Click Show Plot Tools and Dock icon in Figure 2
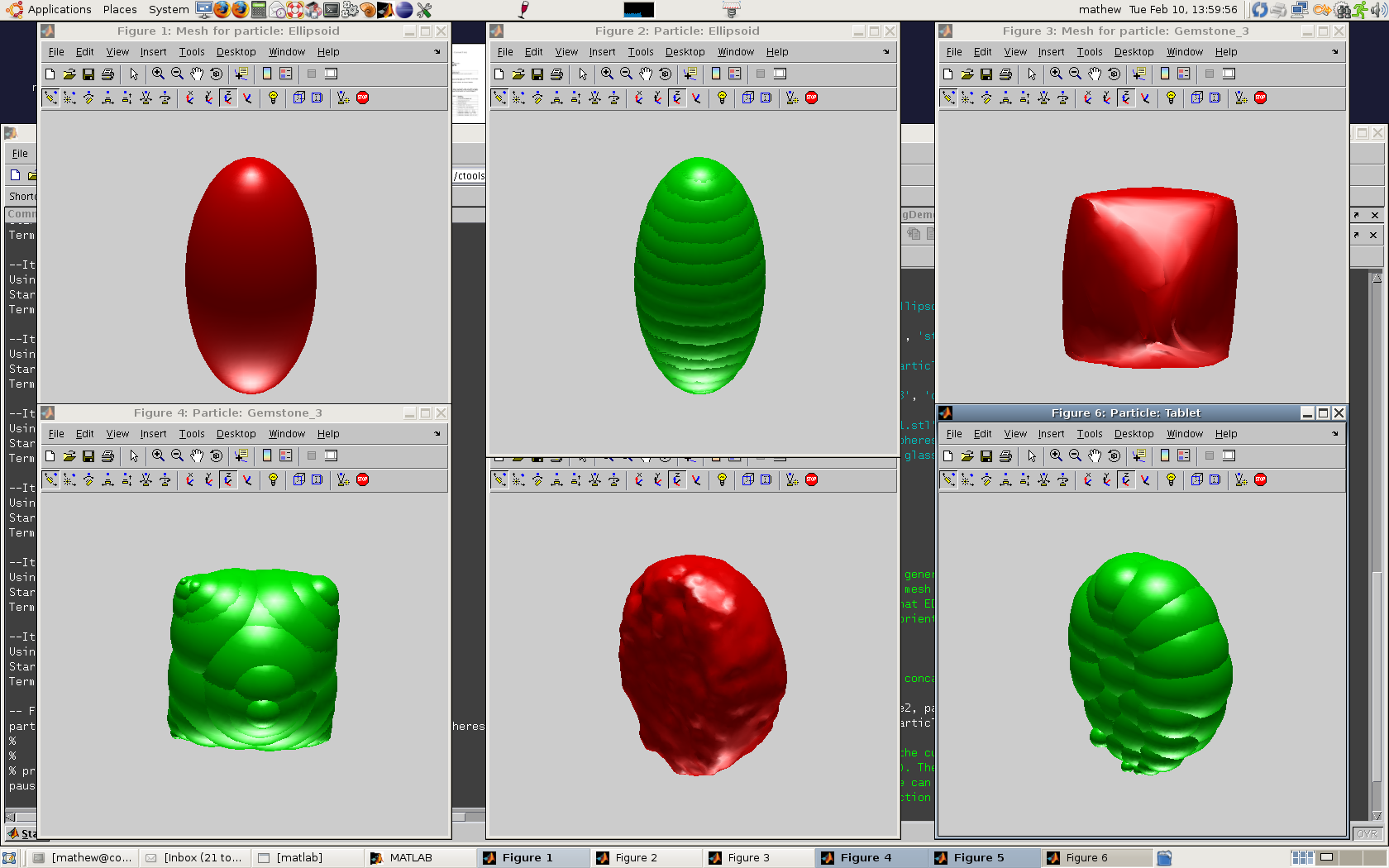Screen dimensions: 1389x868 pos(780,74)
